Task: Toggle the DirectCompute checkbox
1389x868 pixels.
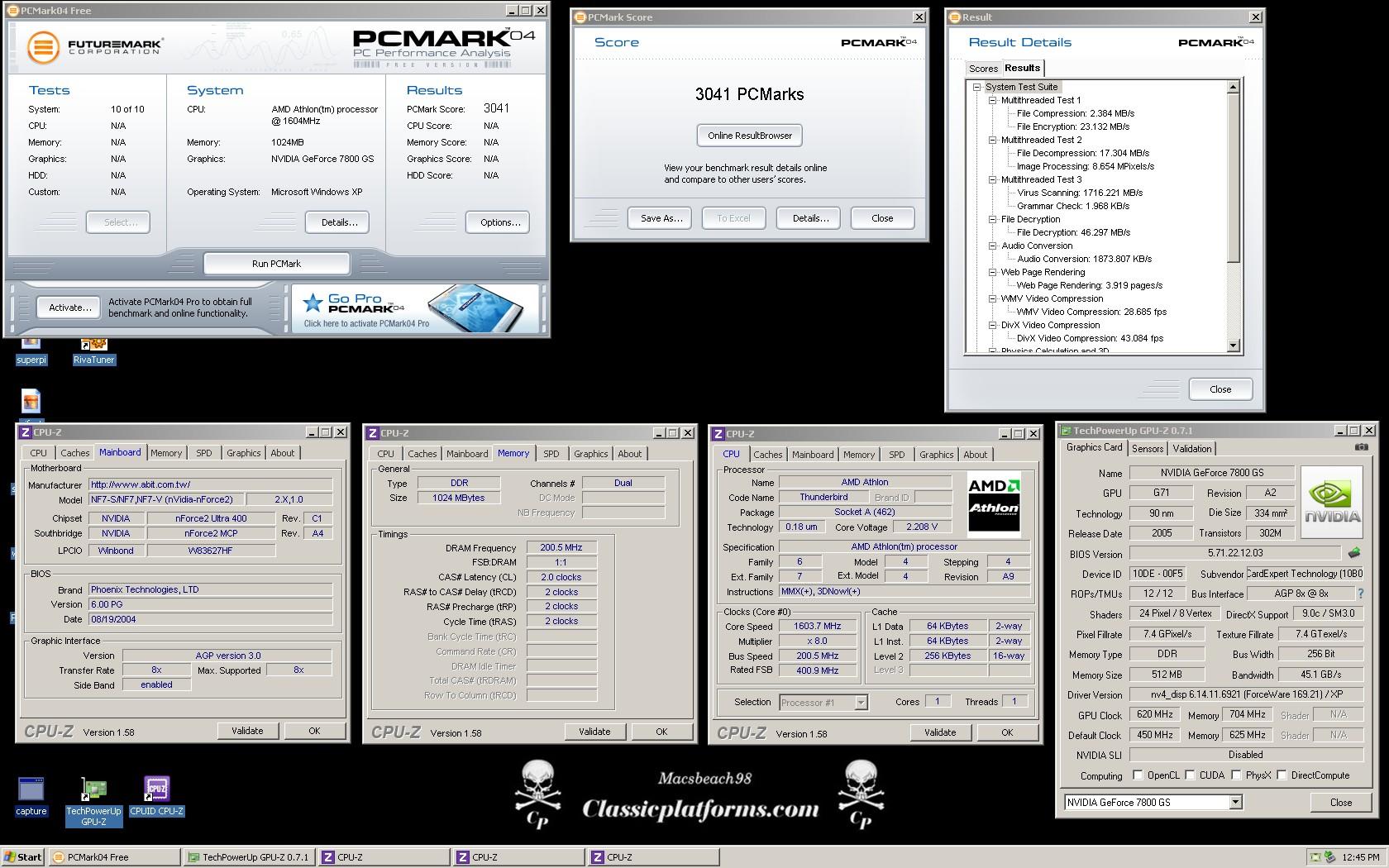Action: 1282,775
